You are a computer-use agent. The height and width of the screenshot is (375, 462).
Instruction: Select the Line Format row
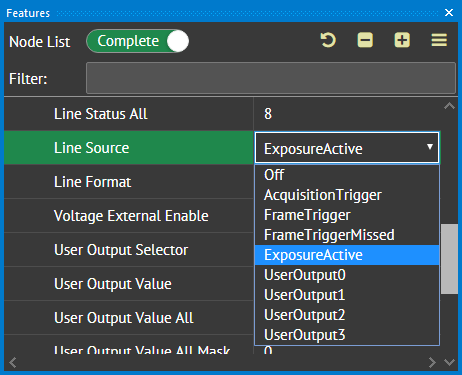129,182
